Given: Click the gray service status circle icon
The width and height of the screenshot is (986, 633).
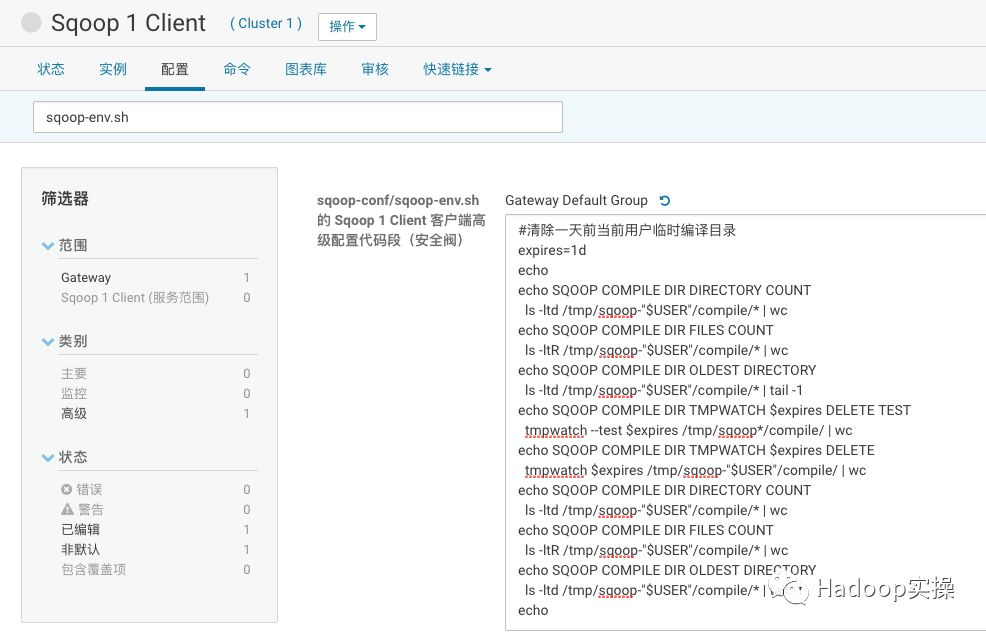Looking at the screenshot, I should click(x=31, y=23).
